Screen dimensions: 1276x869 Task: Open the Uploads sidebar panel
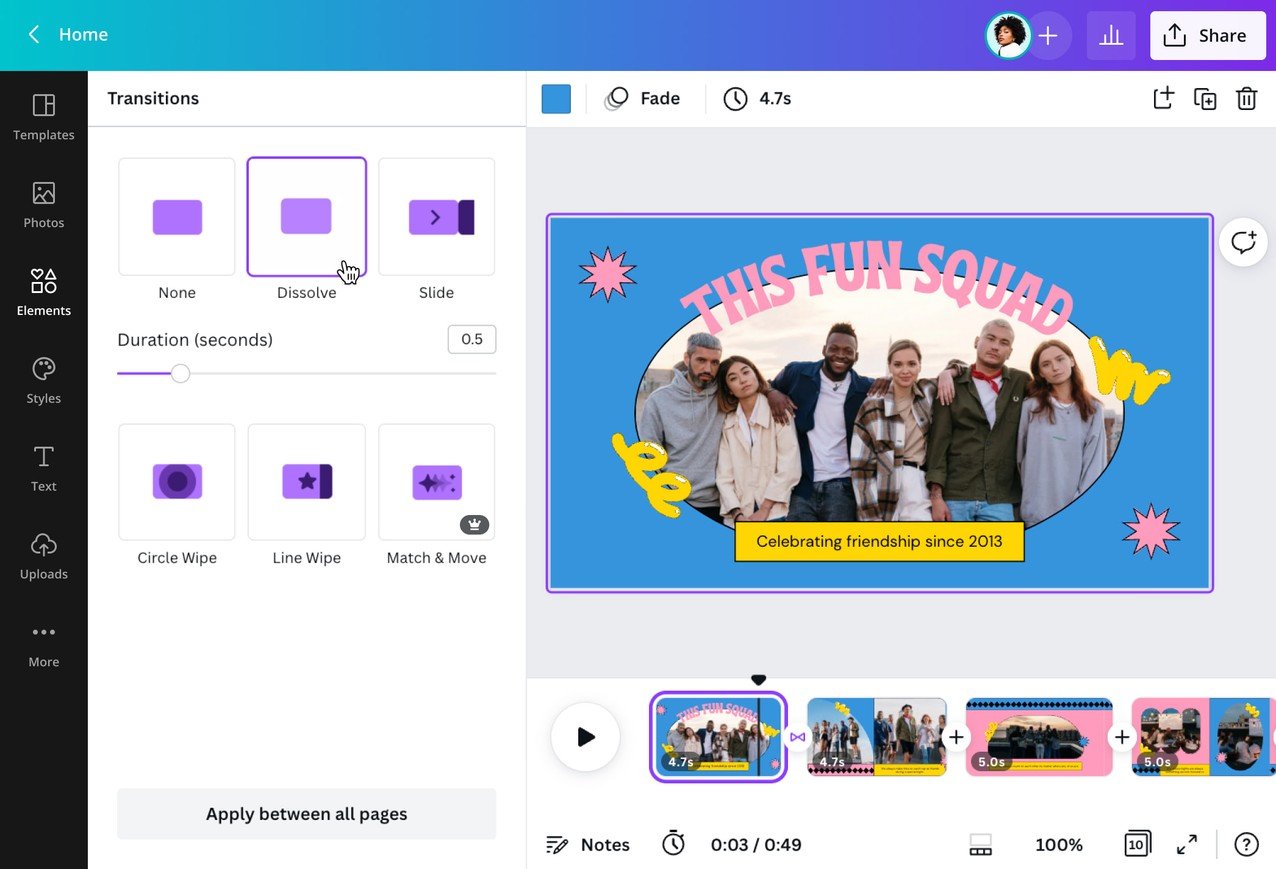point(43,556)
